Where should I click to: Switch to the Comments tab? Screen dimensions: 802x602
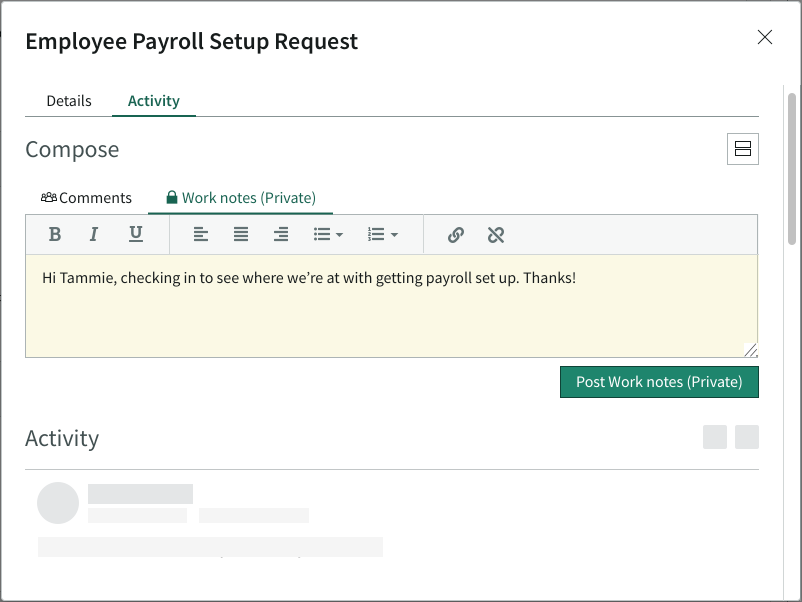click(x=86, y=198)
